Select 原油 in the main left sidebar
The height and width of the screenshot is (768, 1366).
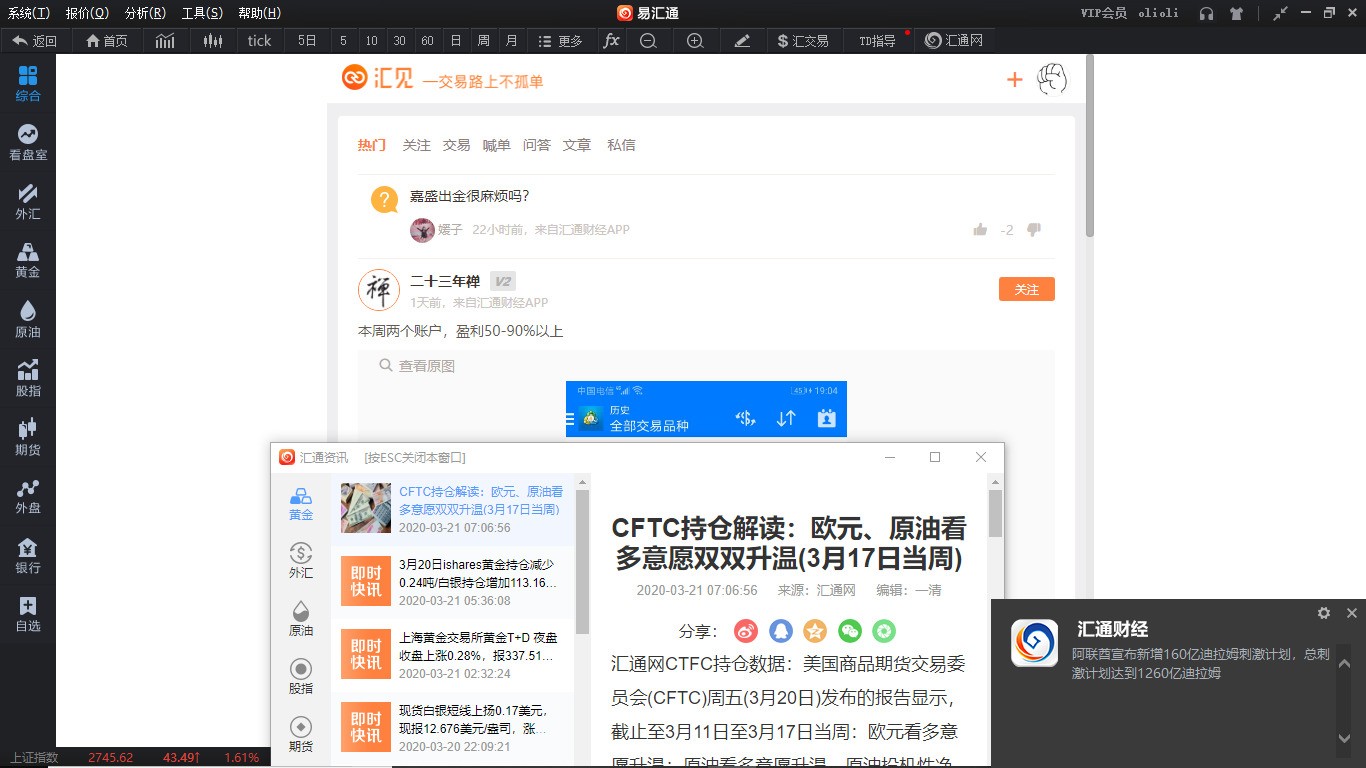(x=28, y=320)
